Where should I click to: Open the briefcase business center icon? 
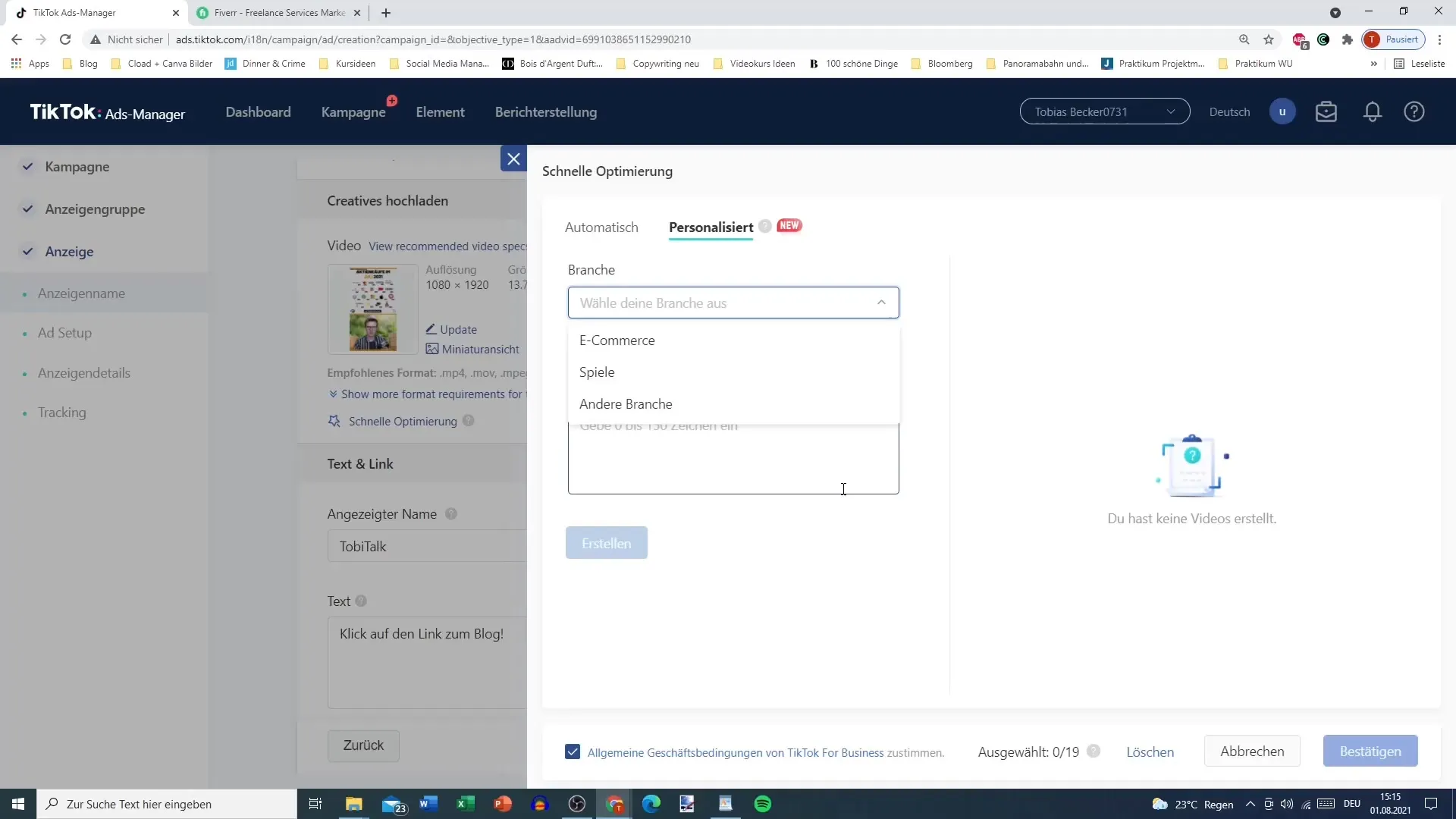(1326, 112)
